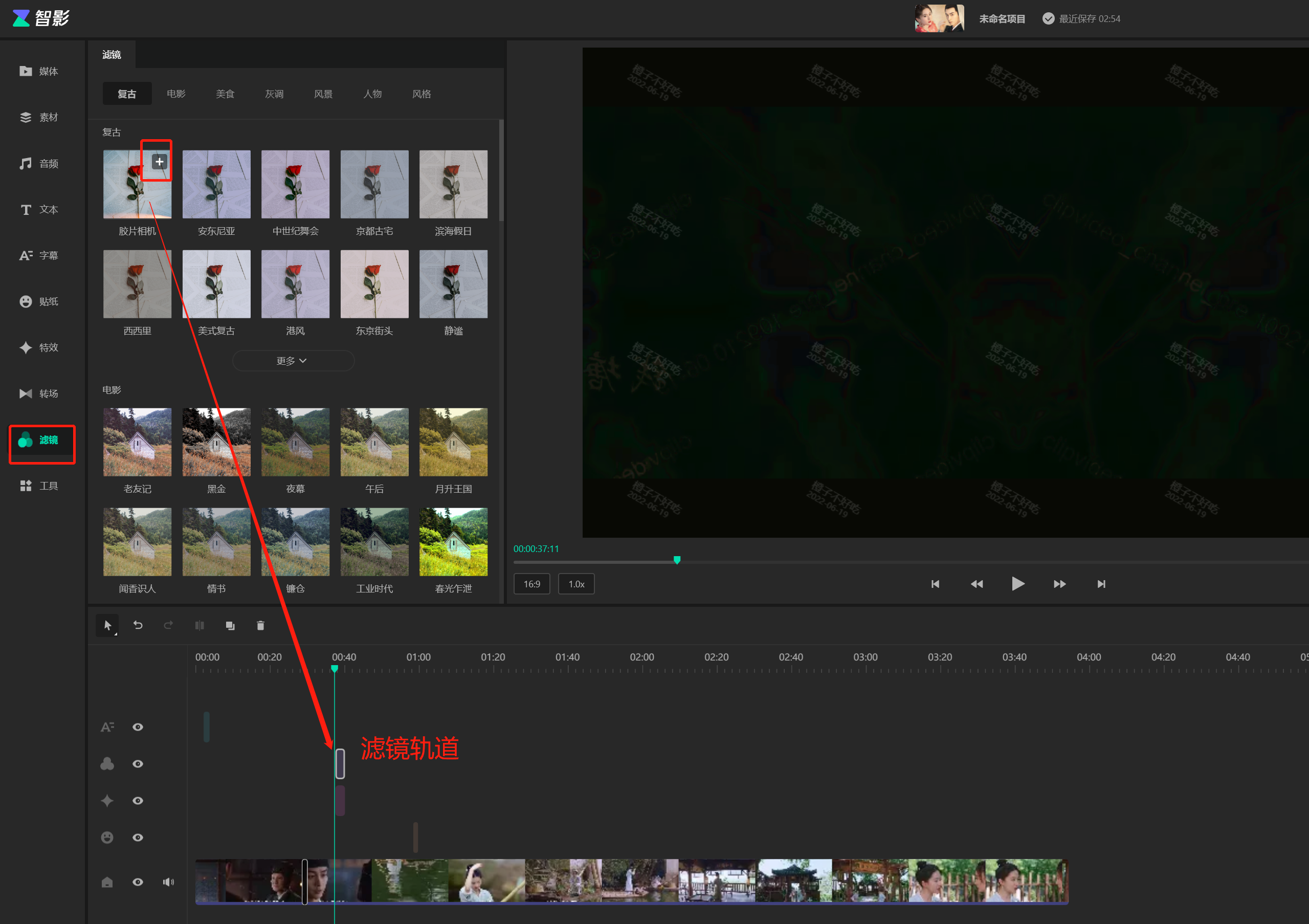Rewind the preview playback
The height and width of the screenshot is (924, 1309).
977,584
